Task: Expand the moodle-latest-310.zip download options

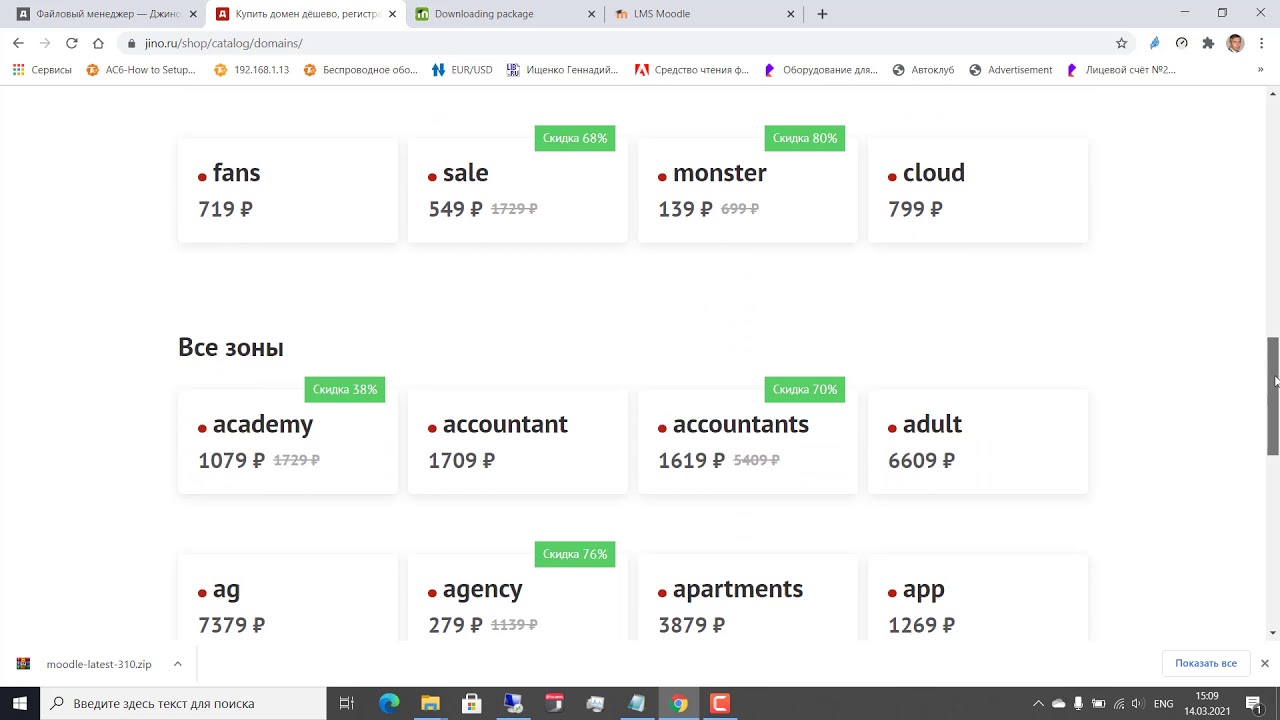Action: pyautogui.click(x=177, y=664)
